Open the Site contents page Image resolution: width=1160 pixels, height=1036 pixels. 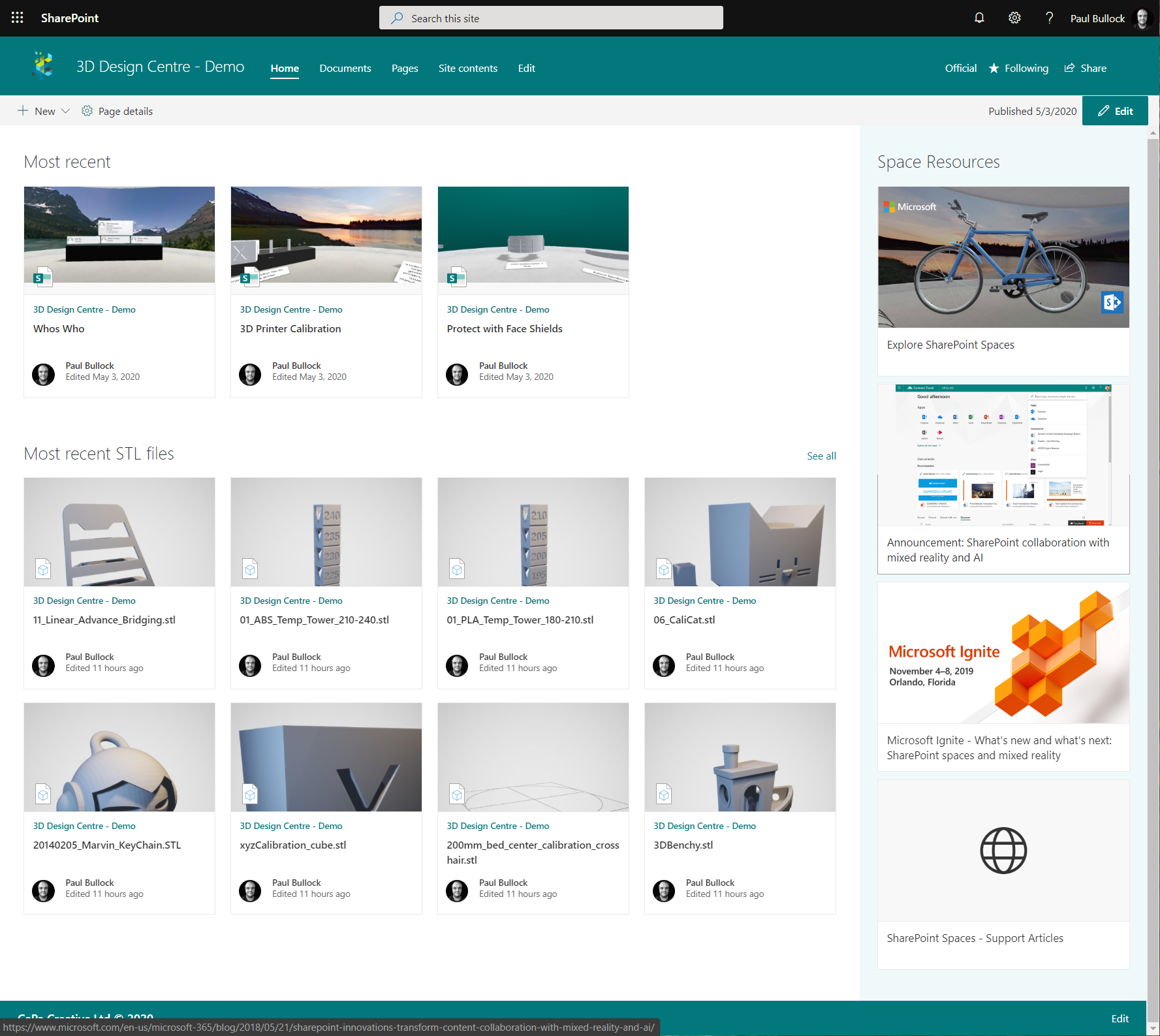tap(467, 68)
